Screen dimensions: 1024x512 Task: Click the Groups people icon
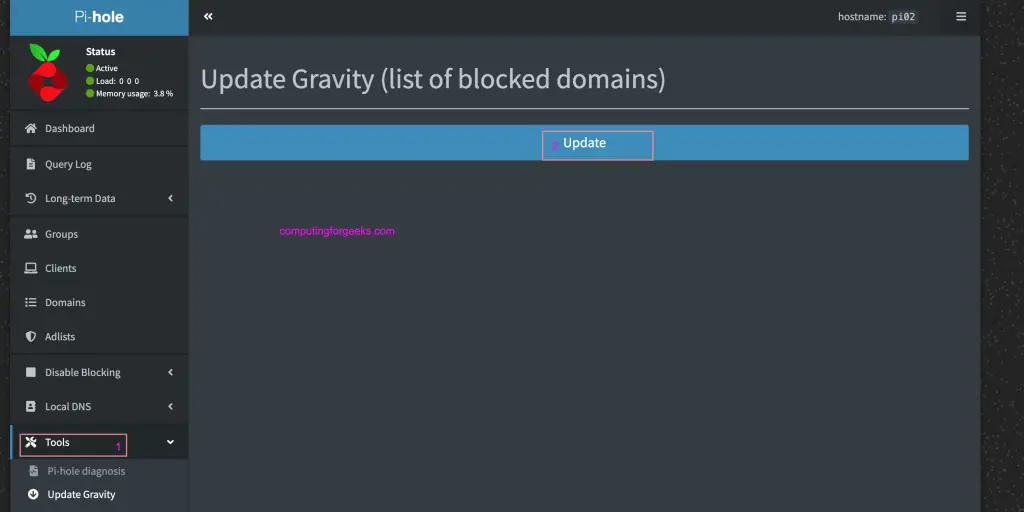(x=31, y=234)
